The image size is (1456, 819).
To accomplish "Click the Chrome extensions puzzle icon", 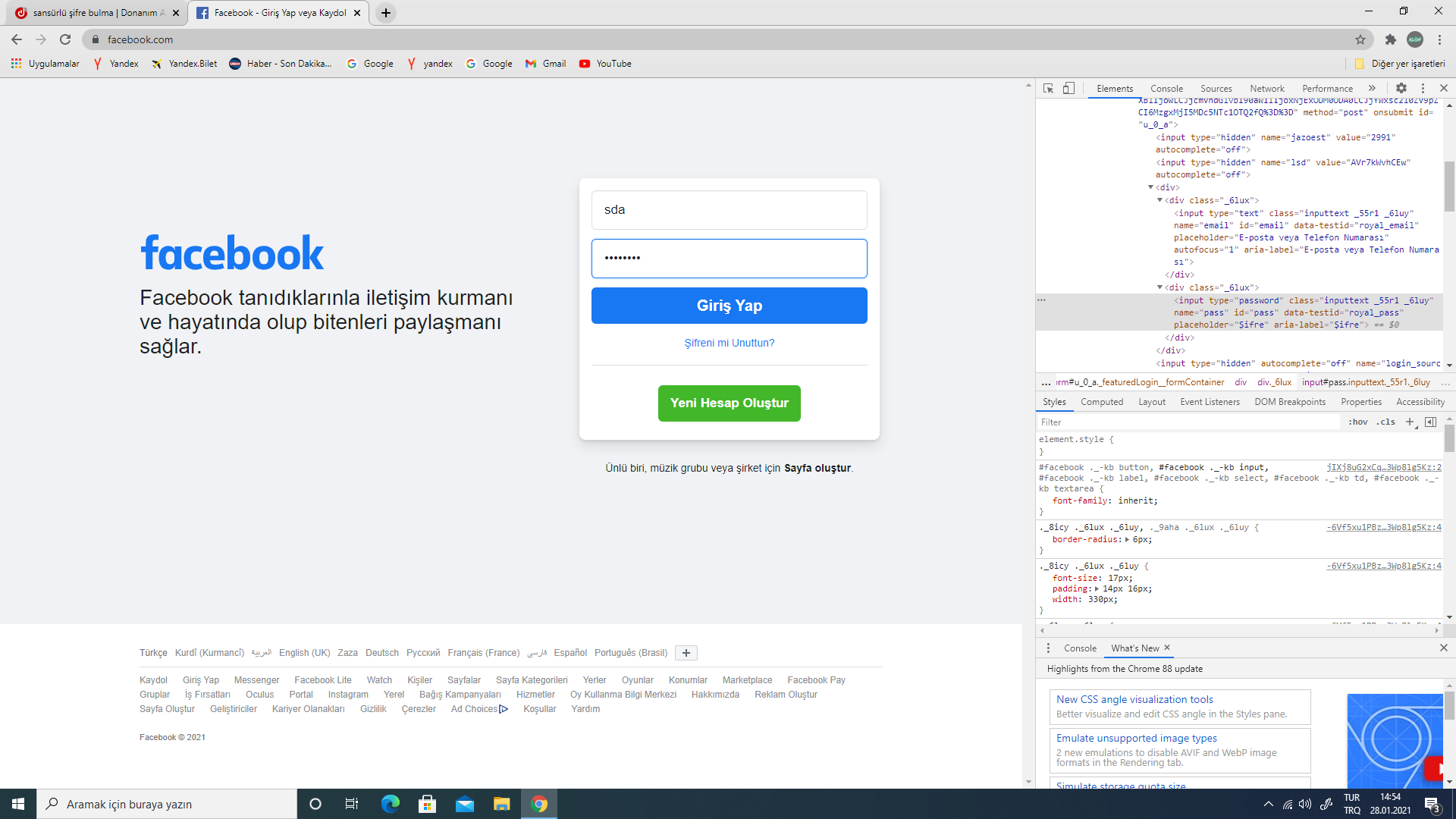I will pos(1390,39).
